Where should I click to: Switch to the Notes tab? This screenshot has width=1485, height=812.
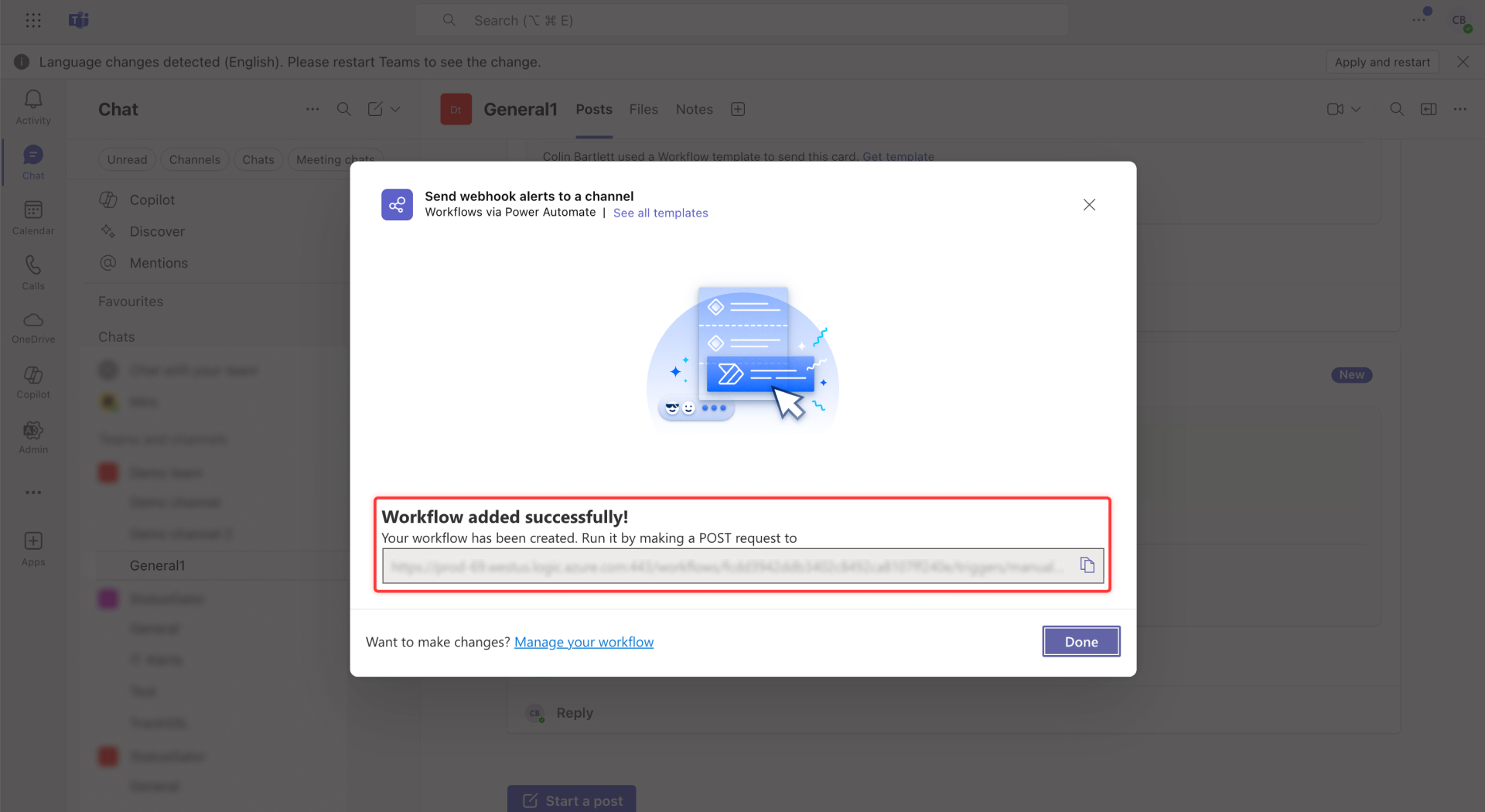pyautogui.click(x=695, y=110)
